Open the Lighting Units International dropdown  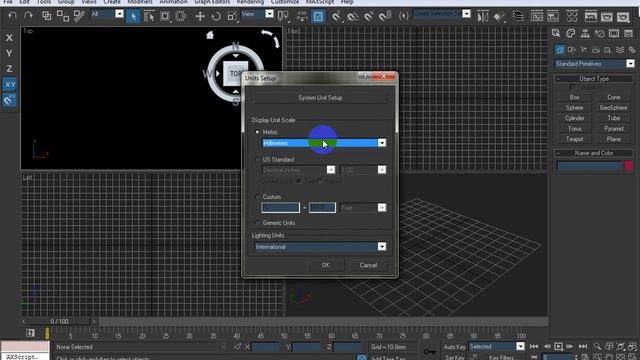[x=320, y=247]
